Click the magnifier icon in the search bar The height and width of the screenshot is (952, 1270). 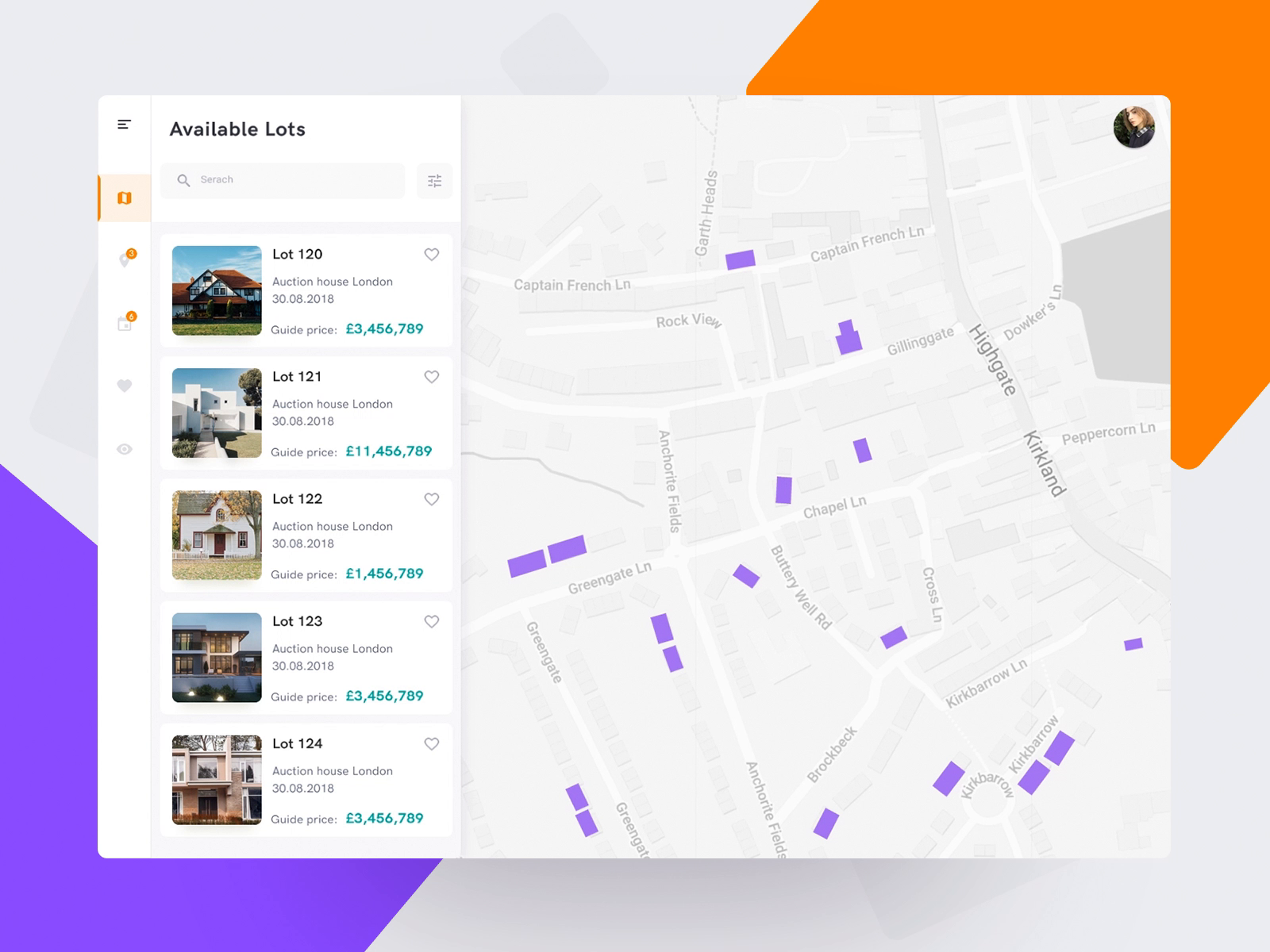[184, 180]
